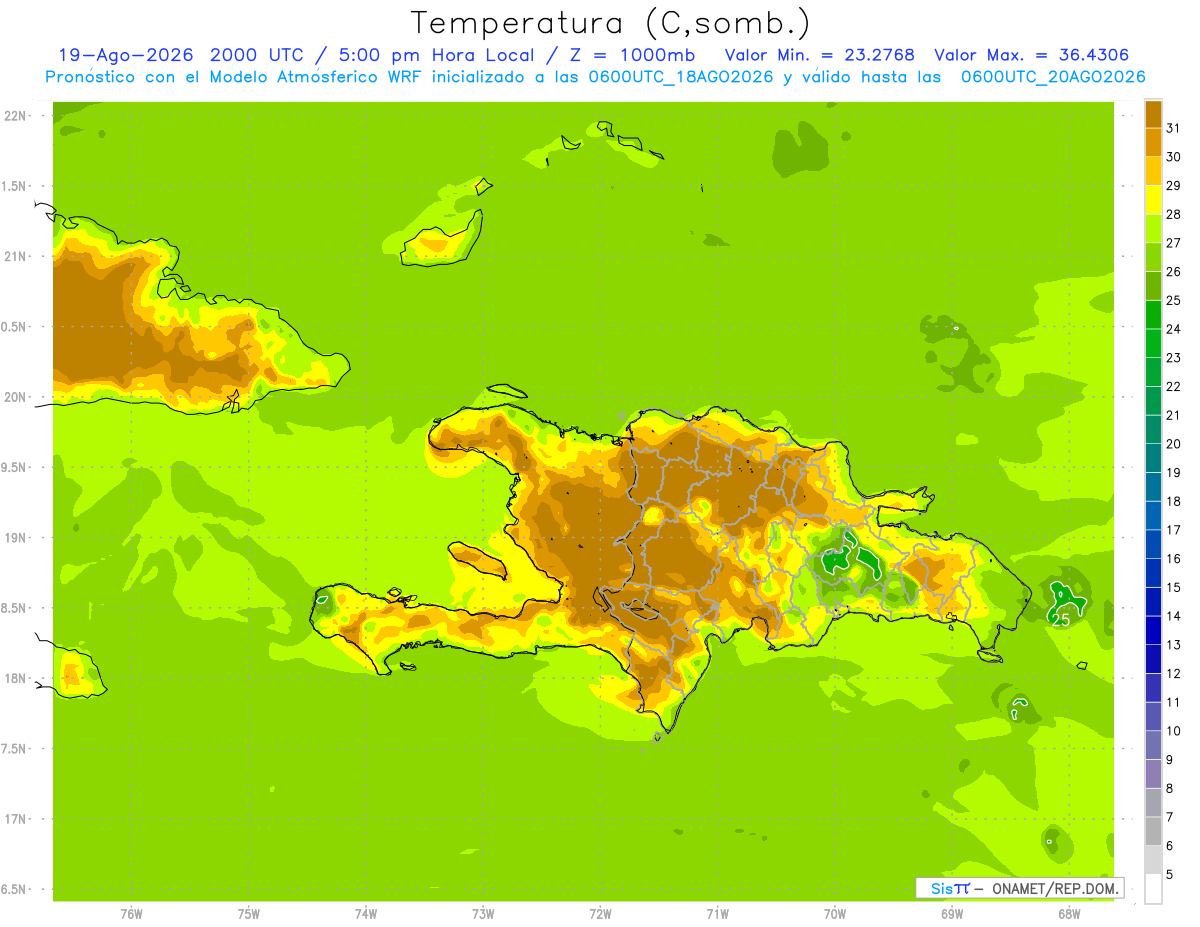Image resolution: width=1200 pixels, height=927 pixels.
Task: Click the "70W" longitude axis label
Action: [835, 914]
